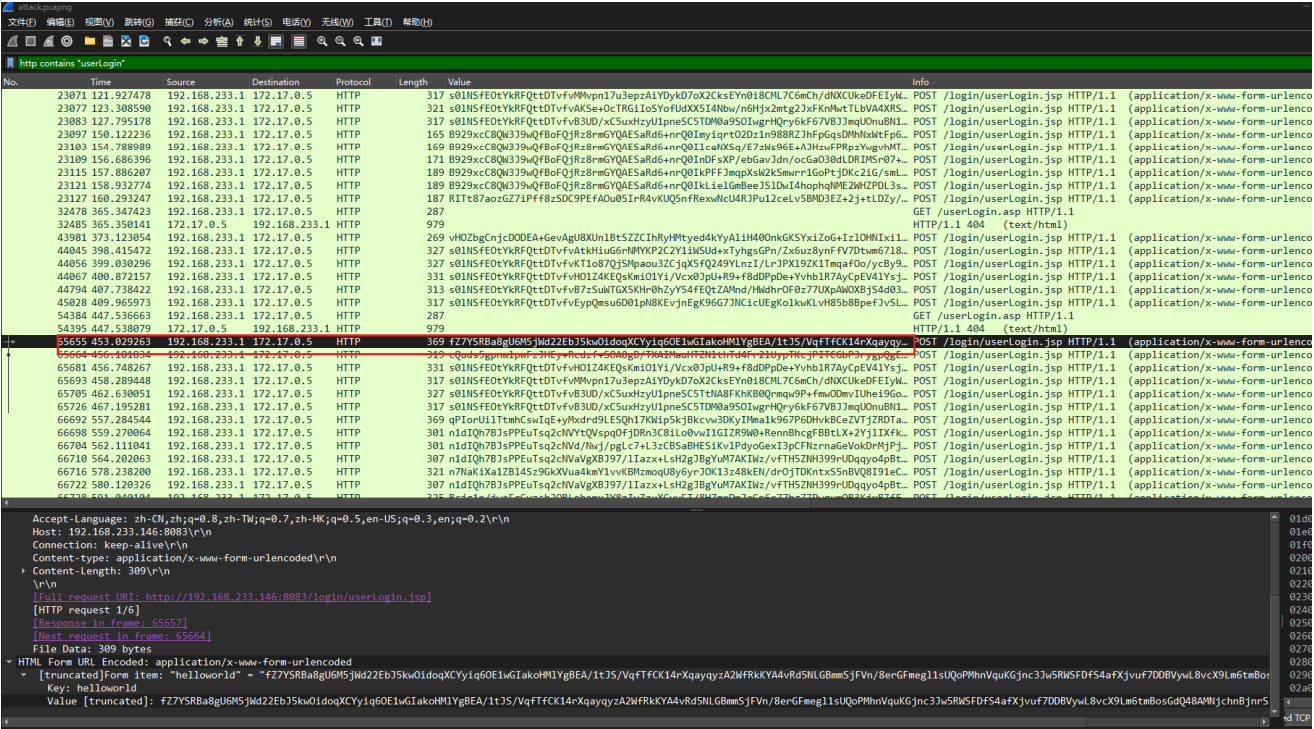Open the 跳转(G) menu
The image size is (1314, 729).
point(139,22)
